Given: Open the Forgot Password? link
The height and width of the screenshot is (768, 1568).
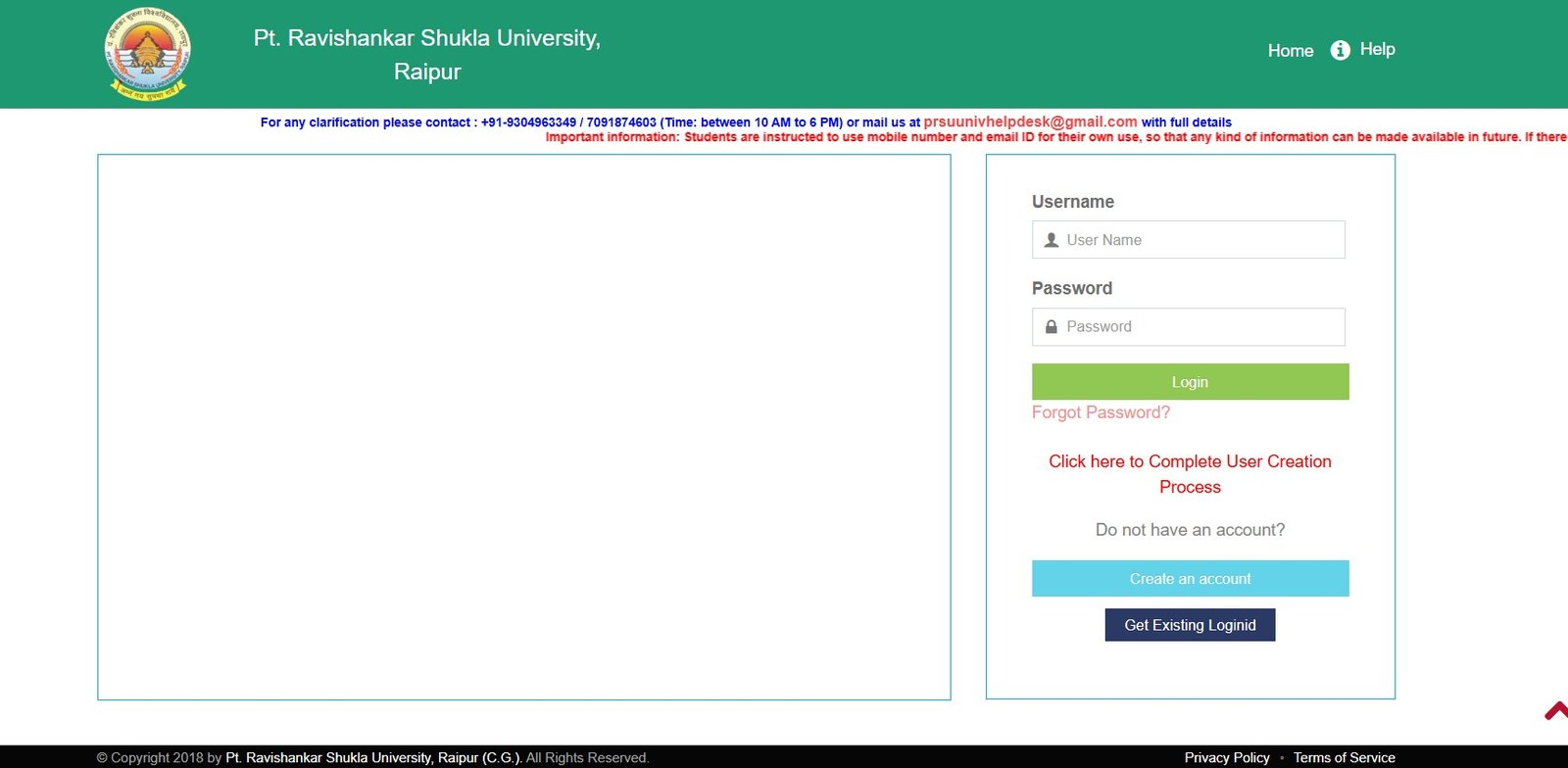Looking at the screenshot, I should tap(1101, 412).
